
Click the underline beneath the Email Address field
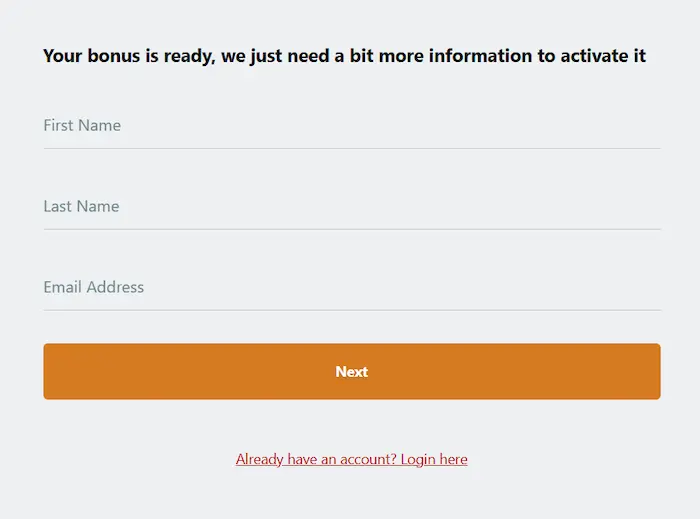(352, 310)
